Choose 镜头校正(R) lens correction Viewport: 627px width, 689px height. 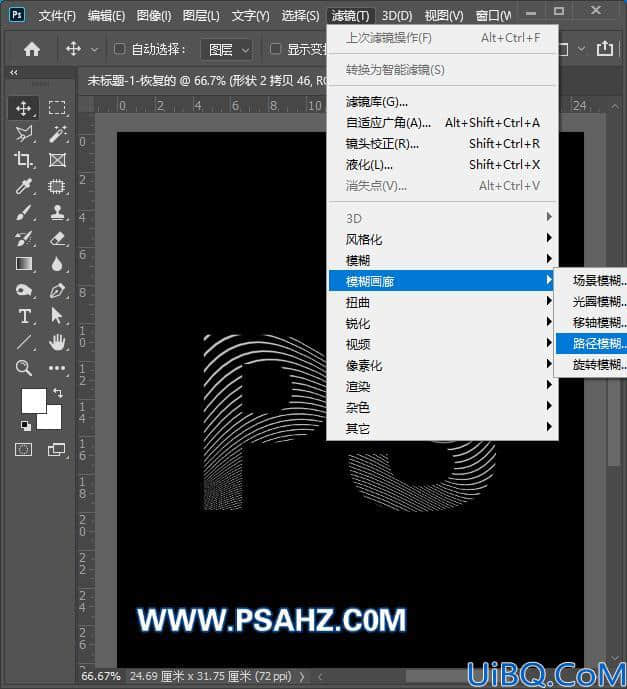(443, 144)
